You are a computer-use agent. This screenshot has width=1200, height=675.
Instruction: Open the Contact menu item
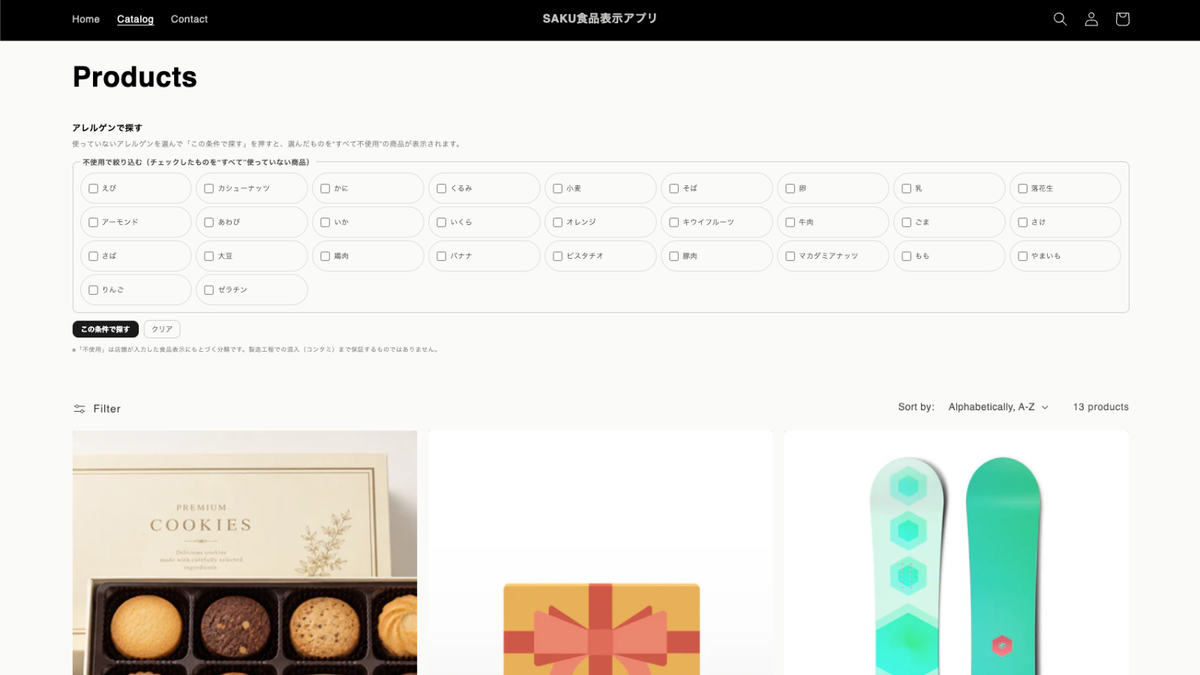[x=189, y=19]
